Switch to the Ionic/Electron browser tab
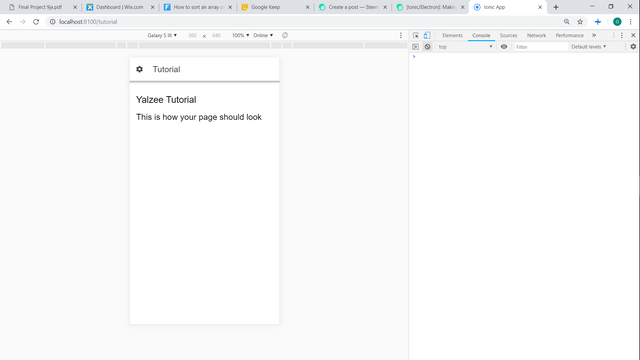 [431, 7]
